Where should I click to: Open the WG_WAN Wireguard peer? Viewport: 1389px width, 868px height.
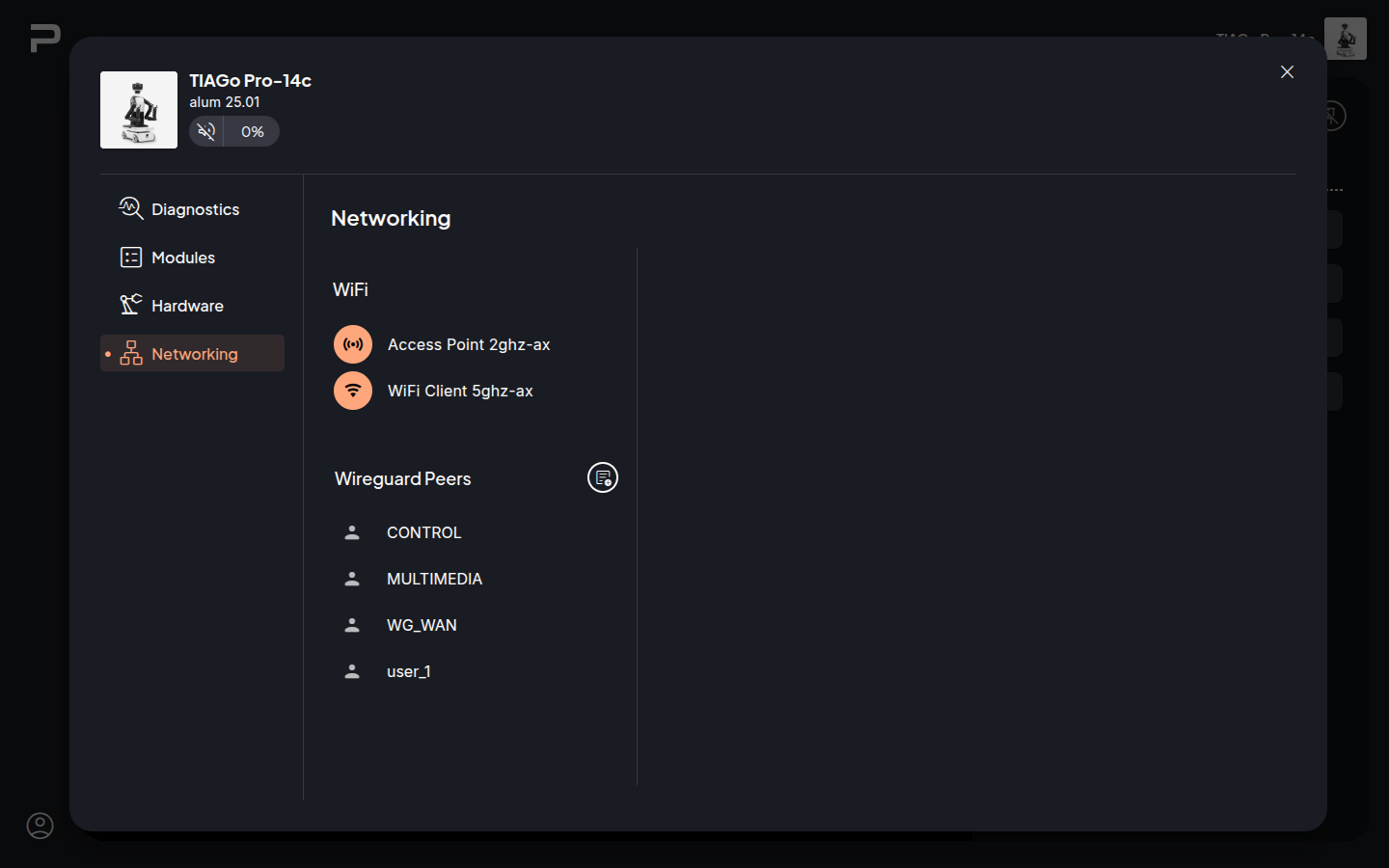422,625
